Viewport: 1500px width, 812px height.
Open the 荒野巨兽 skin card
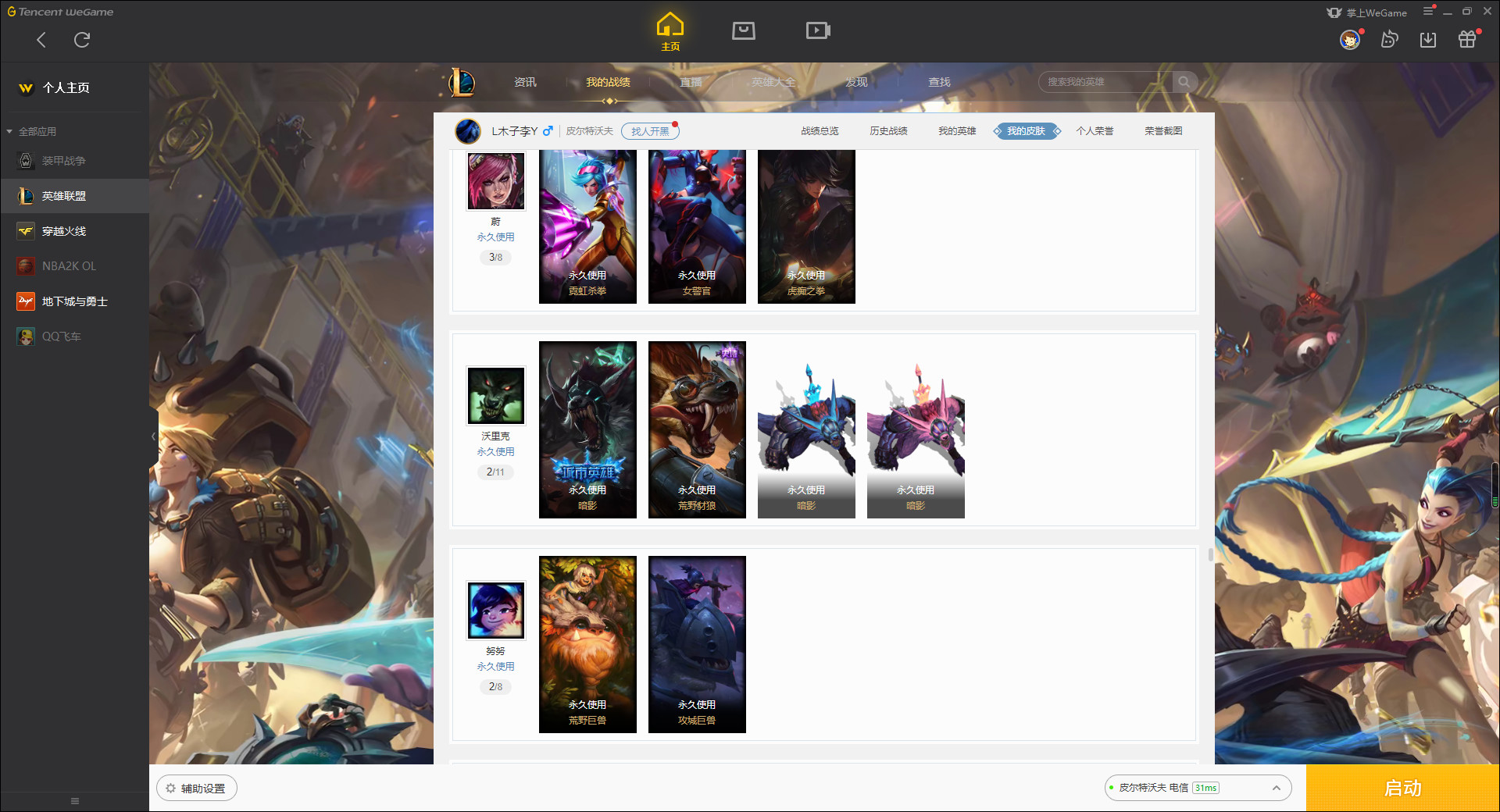(x=587, y=644)
